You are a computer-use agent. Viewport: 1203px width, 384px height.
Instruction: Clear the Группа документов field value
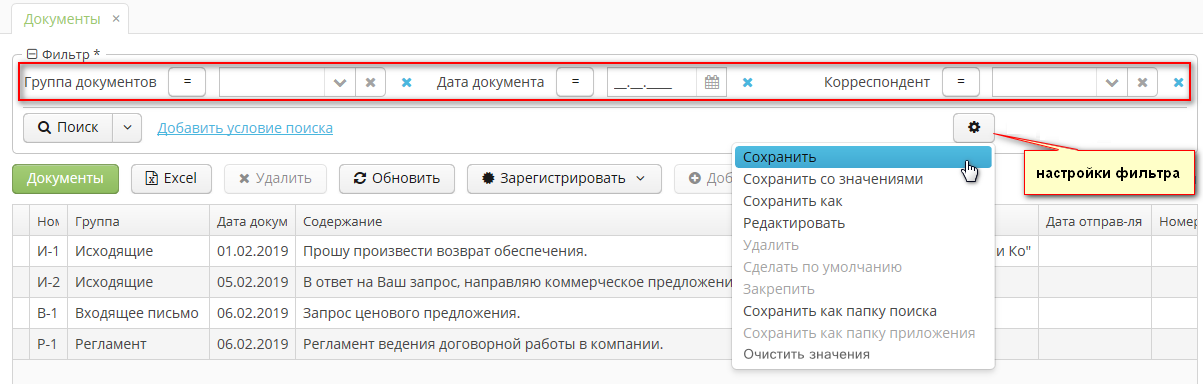pos(370,83)
